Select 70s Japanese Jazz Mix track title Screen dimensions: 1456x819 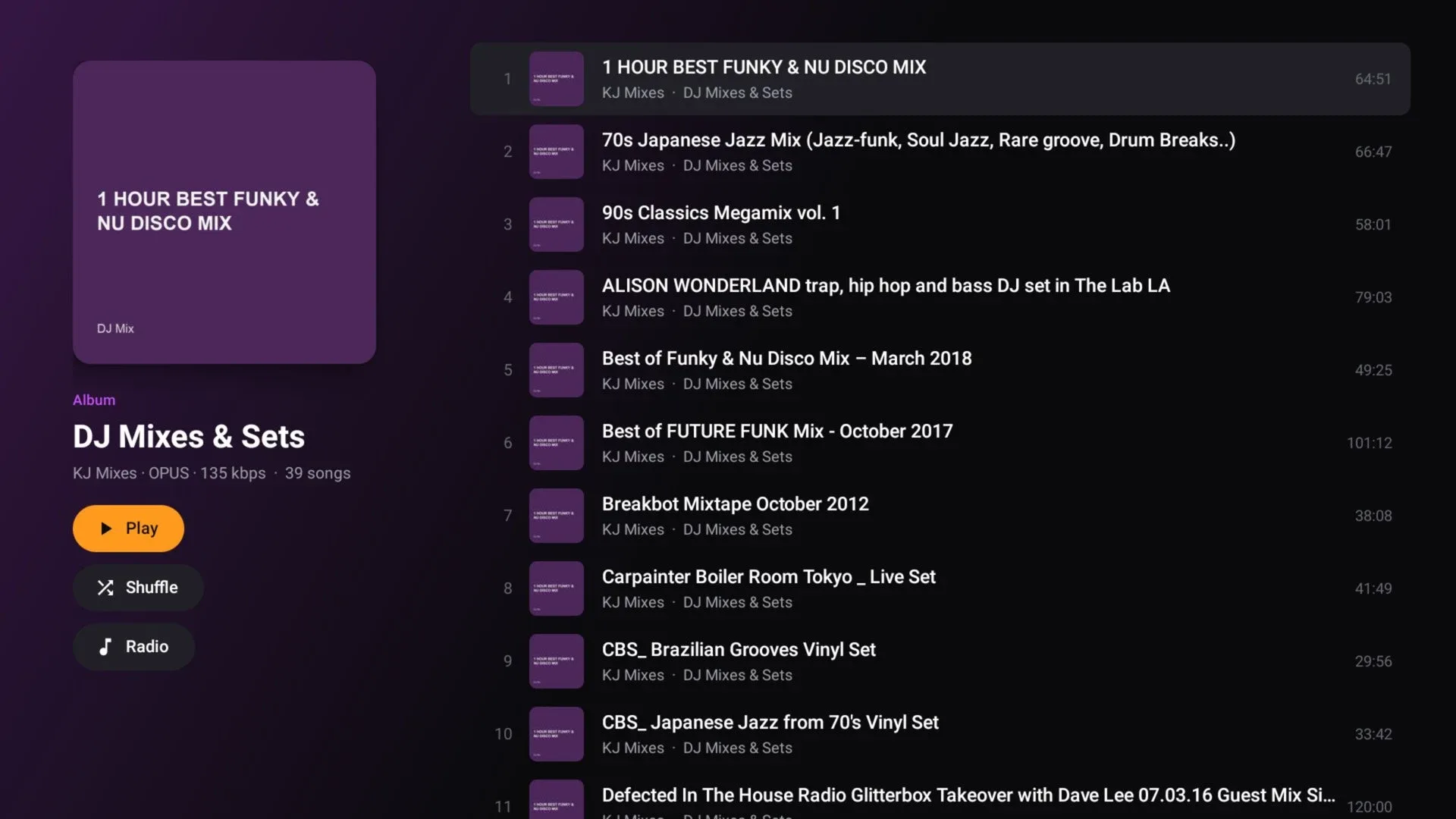pos(918,140)
